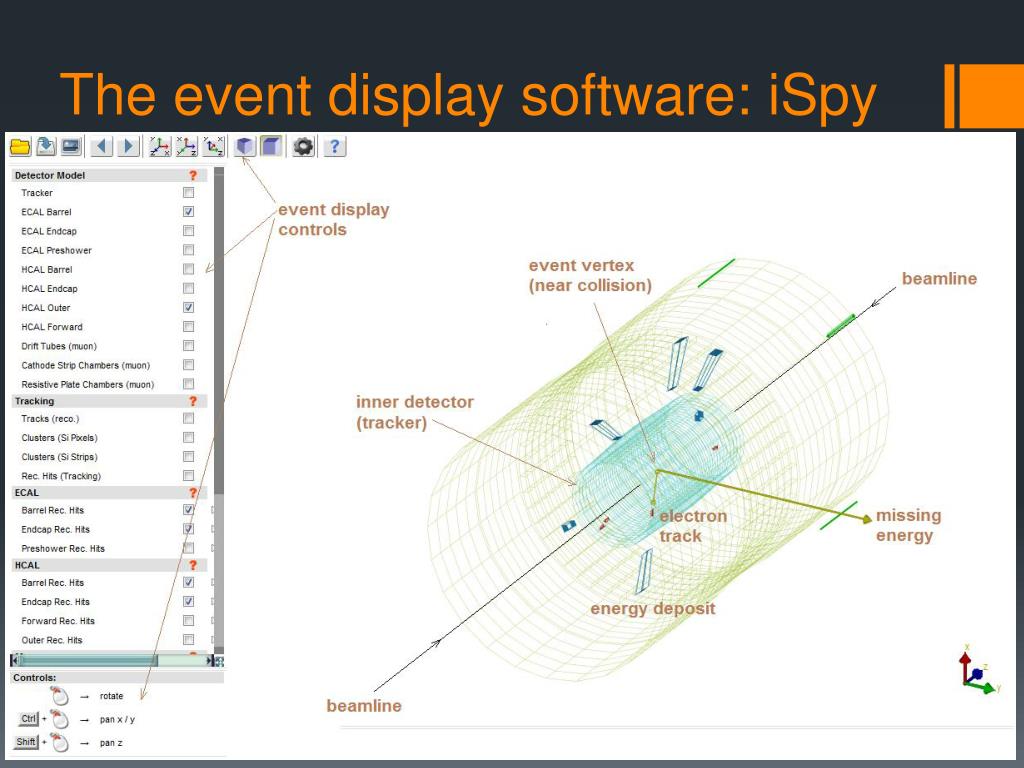Collapse the Detector Model section header
This screenshot has height=768, width=1024.
109,175
